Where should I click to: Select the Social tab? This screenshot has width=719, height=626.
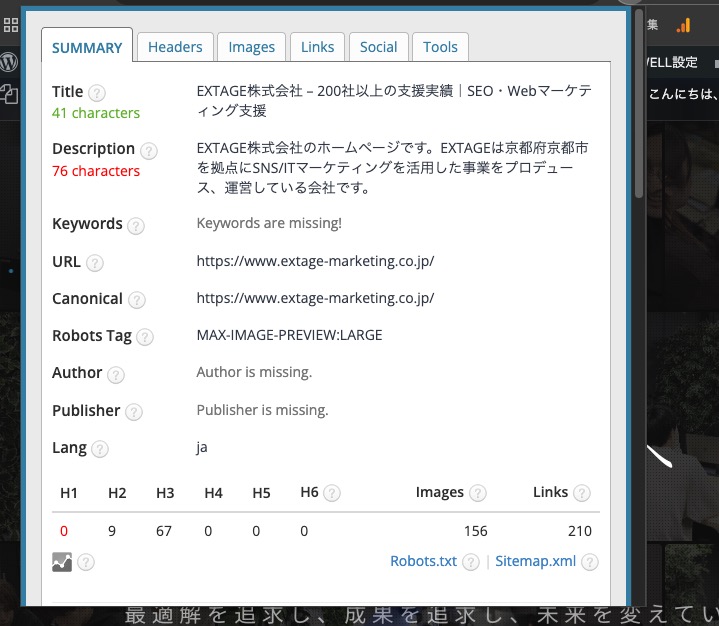pyautogui.click(x=378, y=47)
